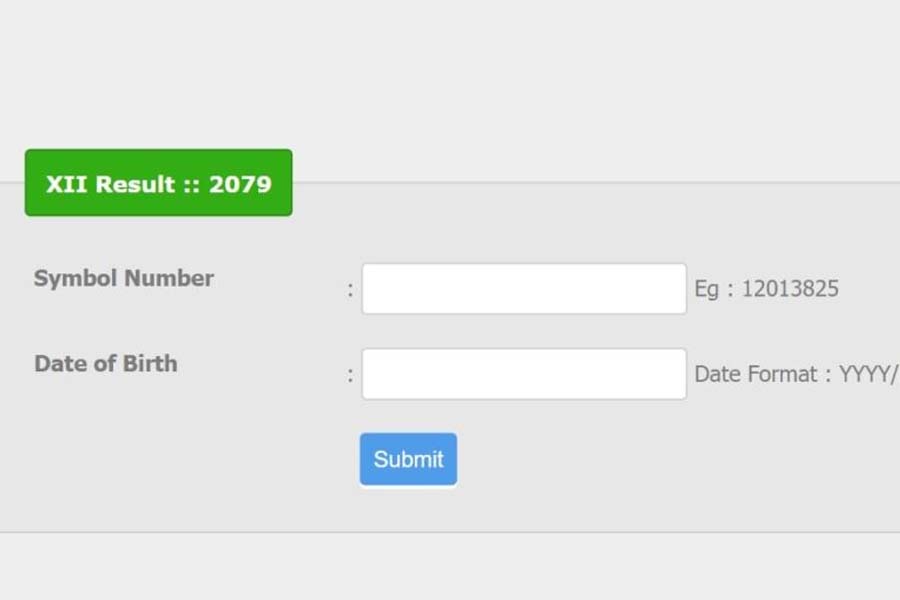
Task: Place cursor in the empty Date of Birth box
Action: (524, 374)
